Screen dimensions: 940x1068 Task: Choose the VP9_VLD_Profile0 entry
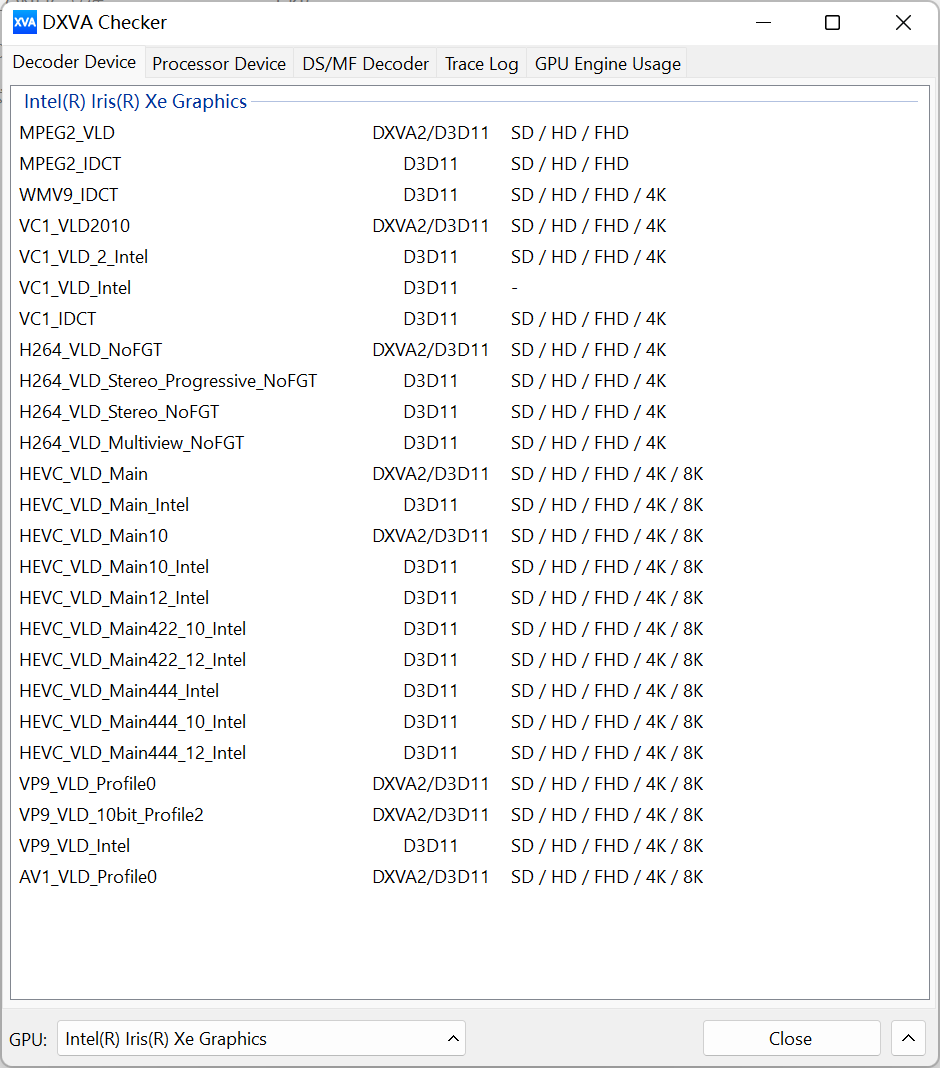coord(88,784)
